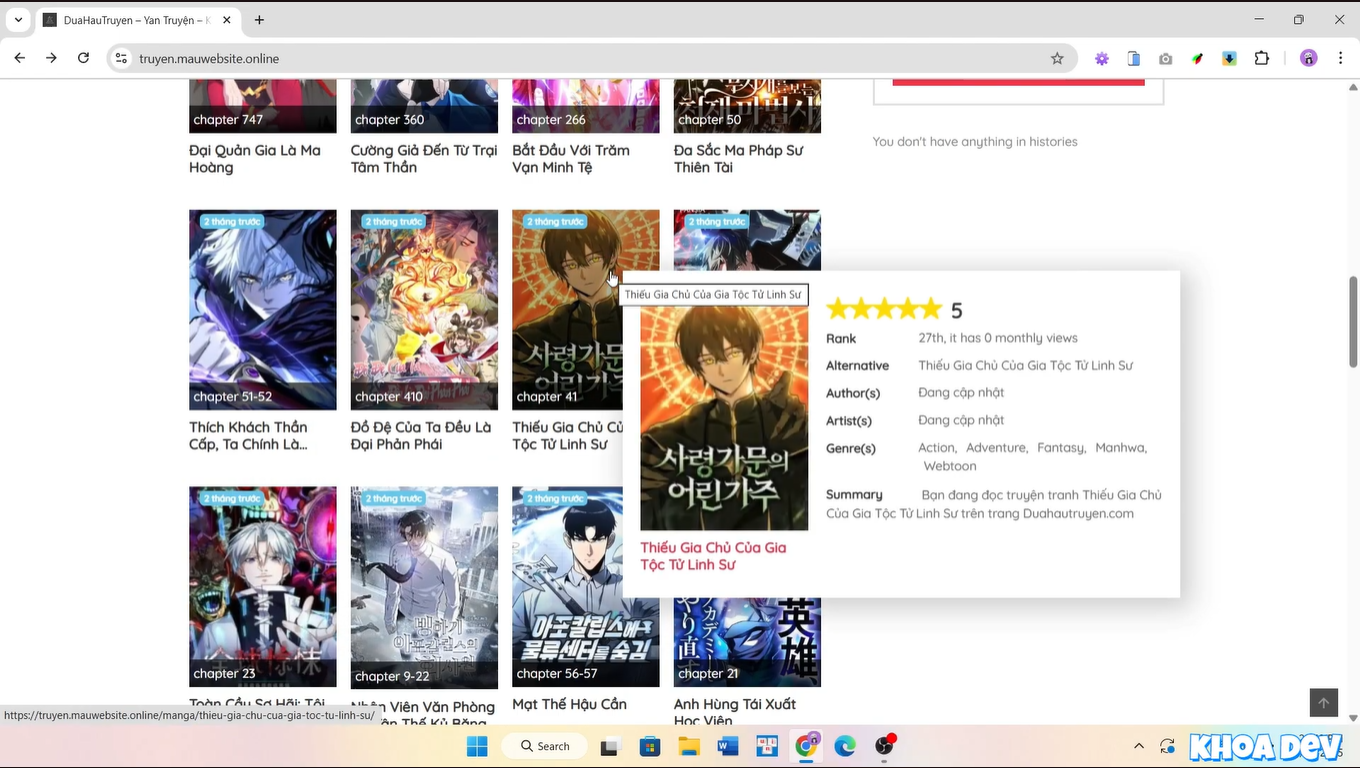Click the chapter 23 manga cover

(x=263, y=587)
